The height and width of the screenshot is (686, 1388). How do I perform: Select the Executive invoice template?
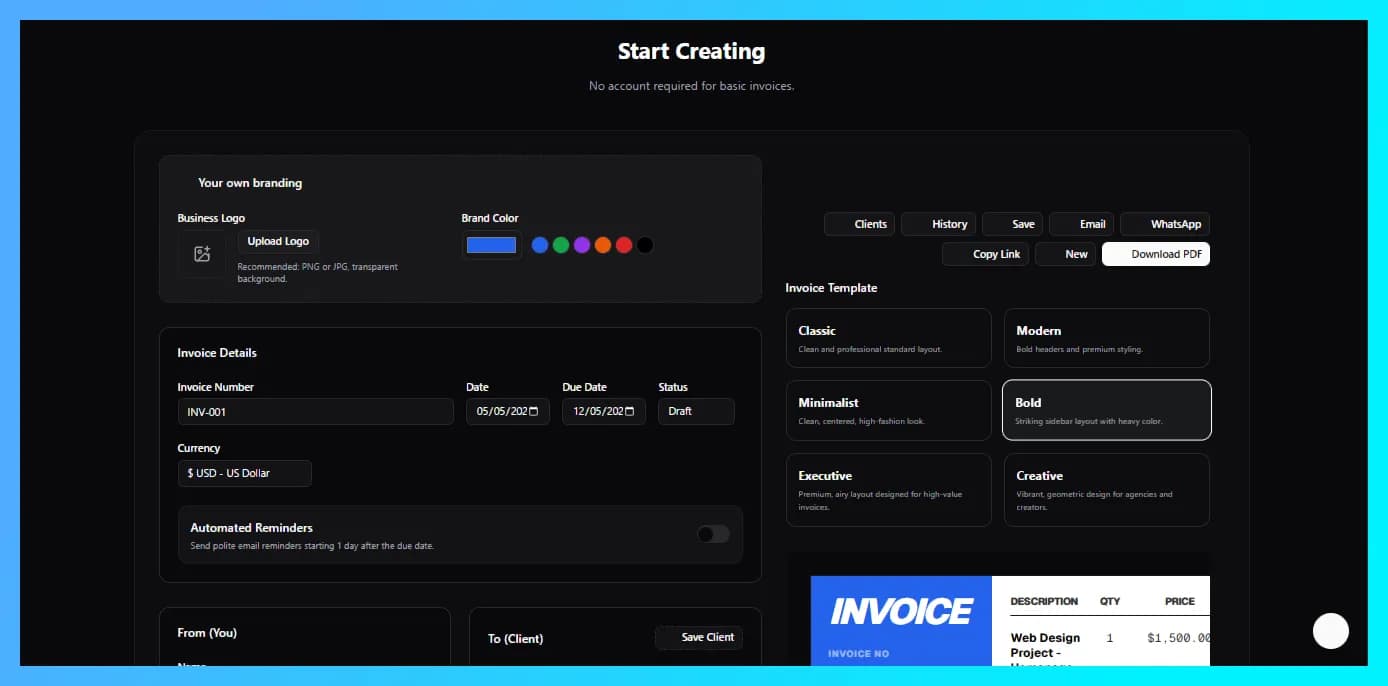888,490
